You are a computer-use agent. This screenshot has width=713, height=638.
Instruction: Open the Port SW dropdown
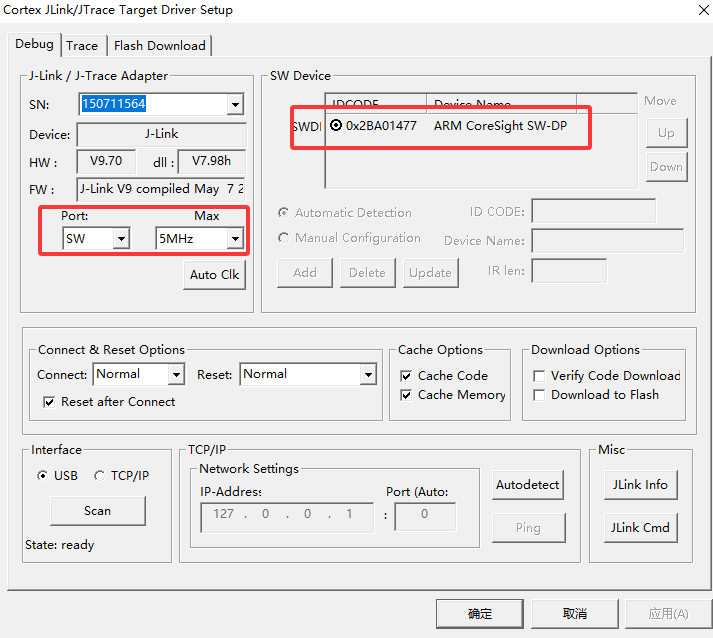(121, 238)
